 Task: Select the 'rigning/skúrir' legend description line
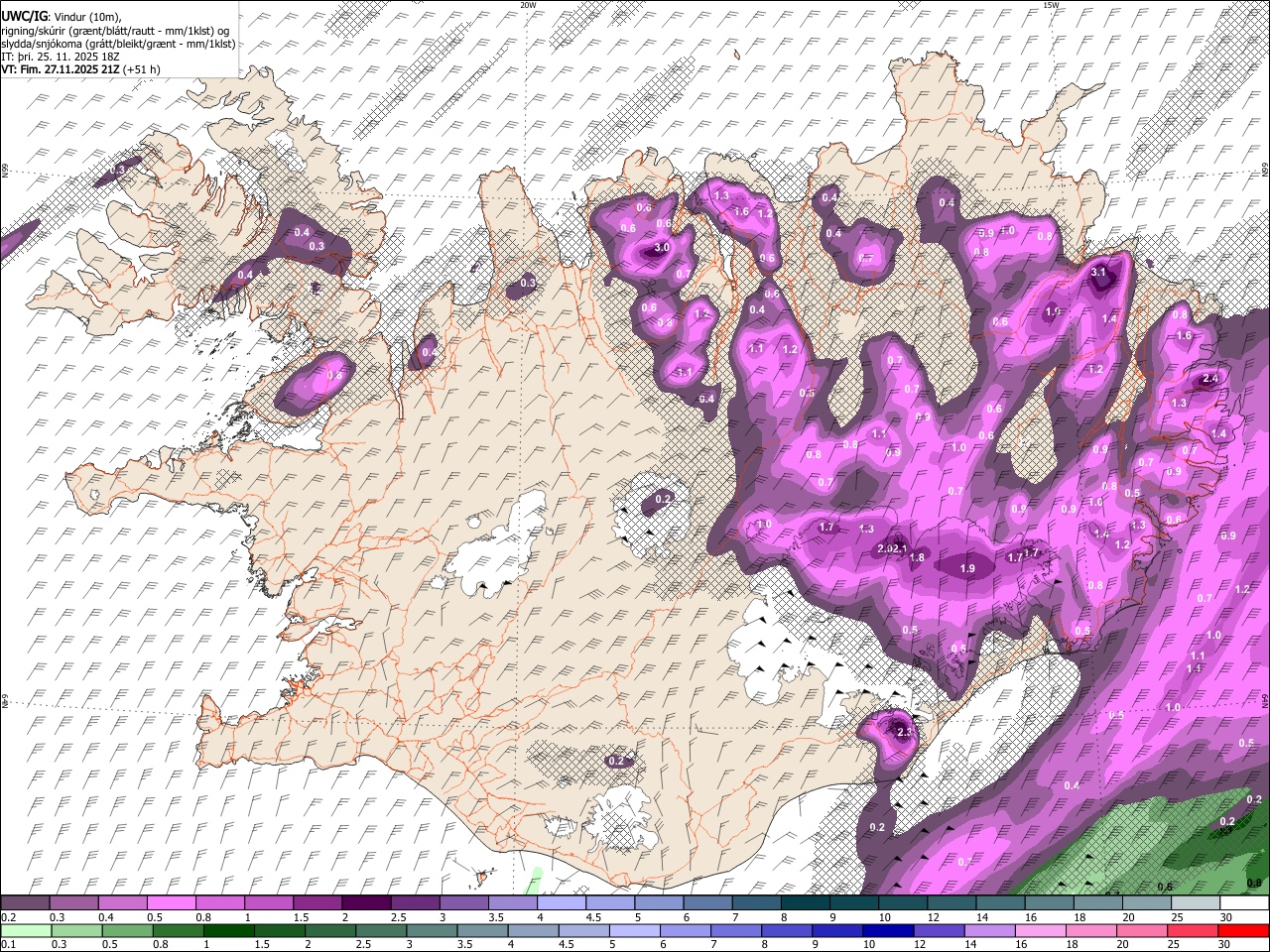(x=117, y=31)
